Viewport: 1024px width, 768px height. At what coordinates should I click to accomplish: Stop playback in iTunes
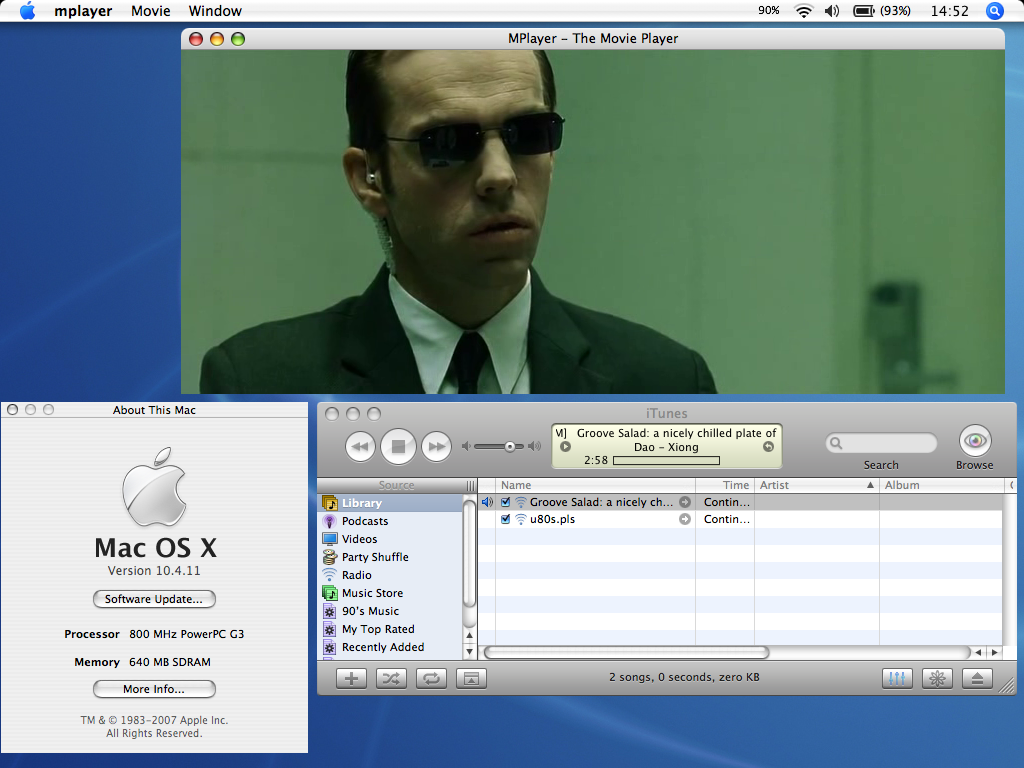click(398, 447)
